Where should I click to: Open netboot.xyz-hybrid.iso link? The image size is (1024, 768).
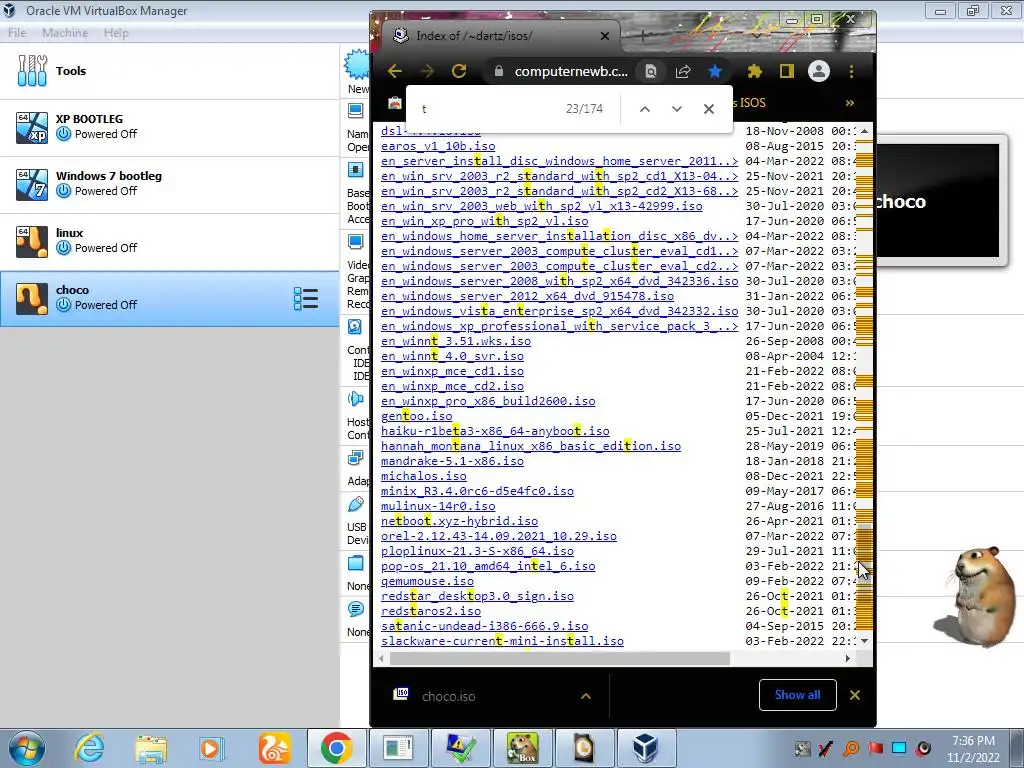click(x=460, y=521)
